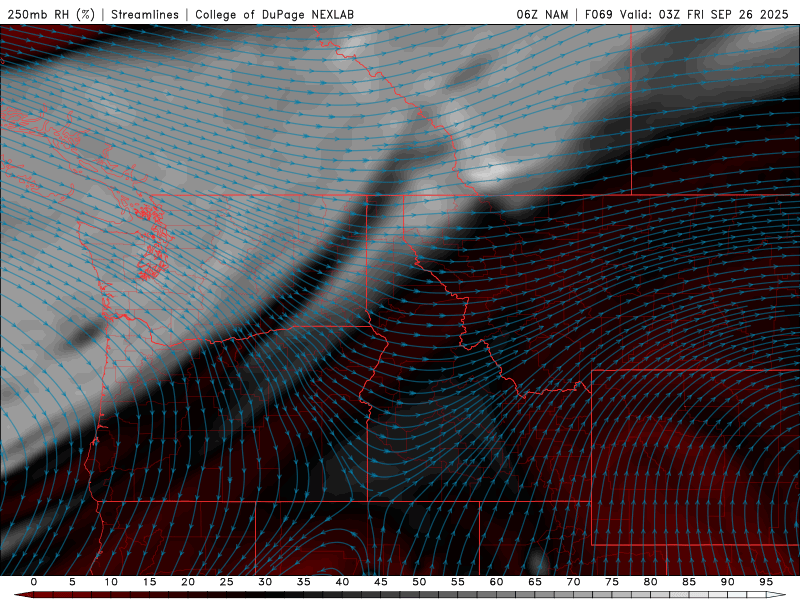Click the 30 label on the legend
800x600 pixels.
265,582
